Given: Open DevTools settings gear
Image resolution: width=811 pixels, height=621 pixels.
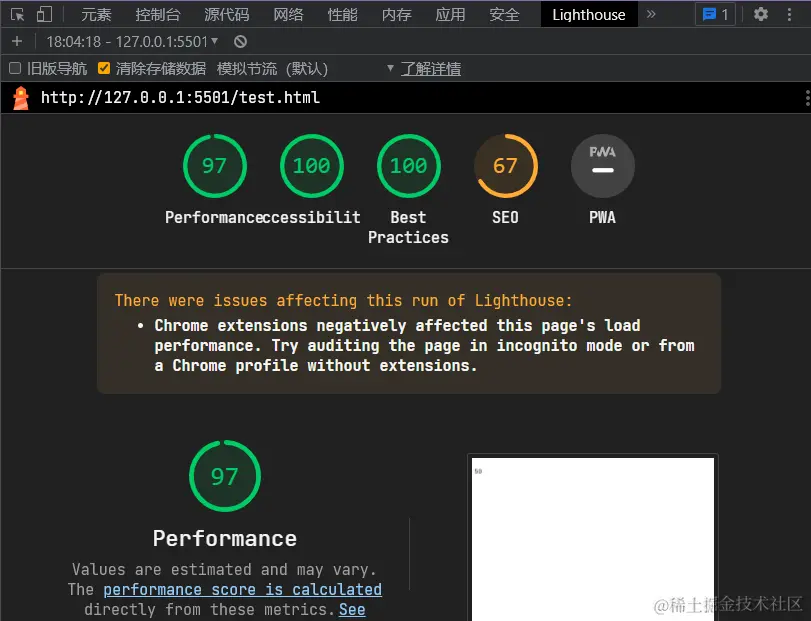Looking at the screenshot, I should pos(760,14).
